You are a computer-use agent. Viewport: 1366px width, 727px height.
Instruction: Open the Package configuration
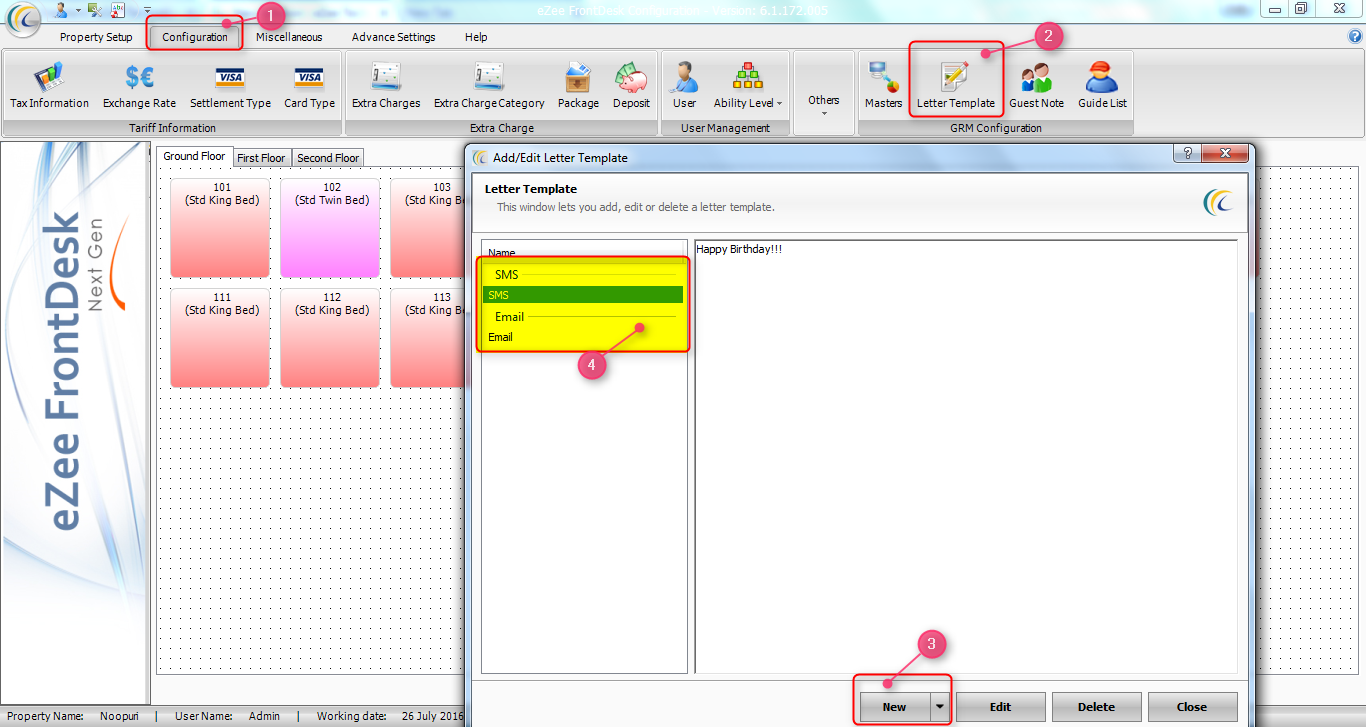tap(578, 86)
